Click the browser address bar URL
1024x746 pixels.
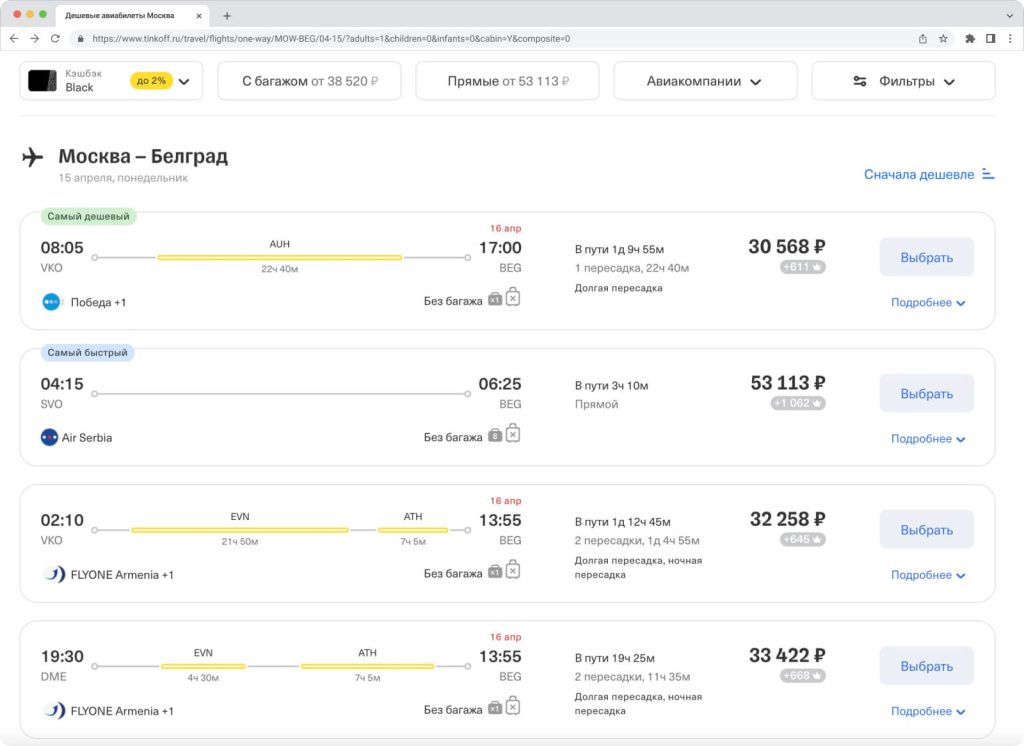[331, 39]
